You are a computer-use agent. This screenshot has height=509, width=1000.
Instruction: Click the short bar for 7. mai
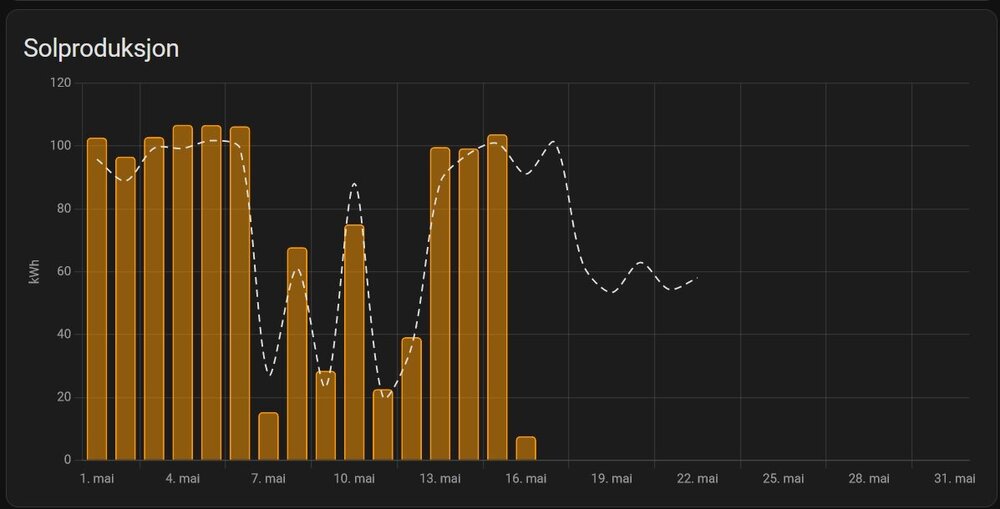click(x=268, y=437)
